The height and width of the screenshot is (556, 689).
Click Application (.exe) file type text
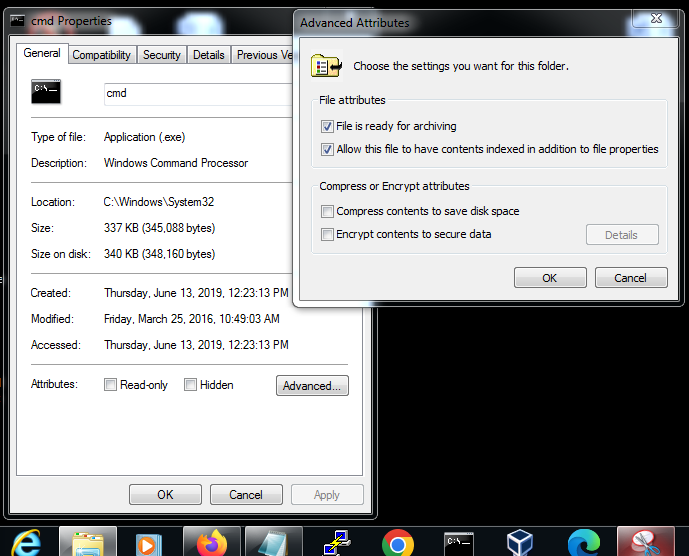point(145,137)
